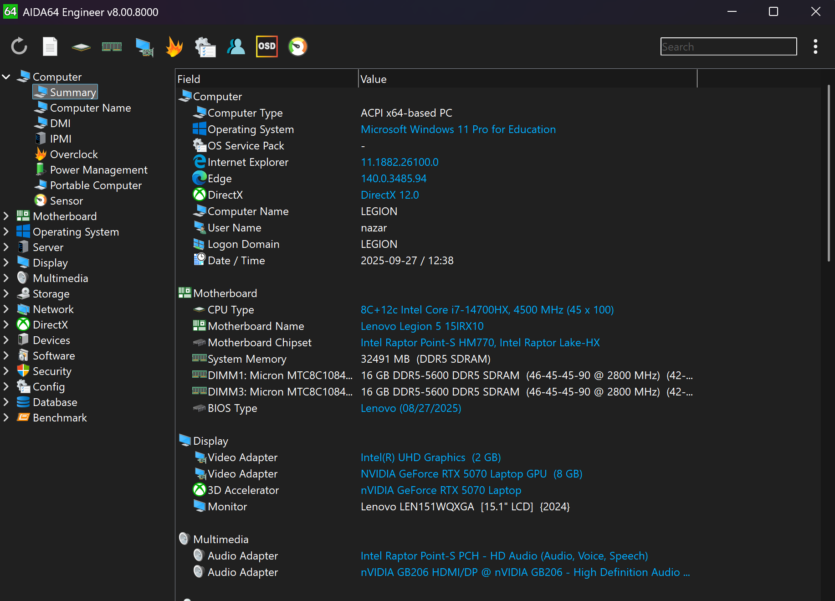Open the Intel Core i7-14700HX CPU link
Screen dimensions: 835x601
487,310
